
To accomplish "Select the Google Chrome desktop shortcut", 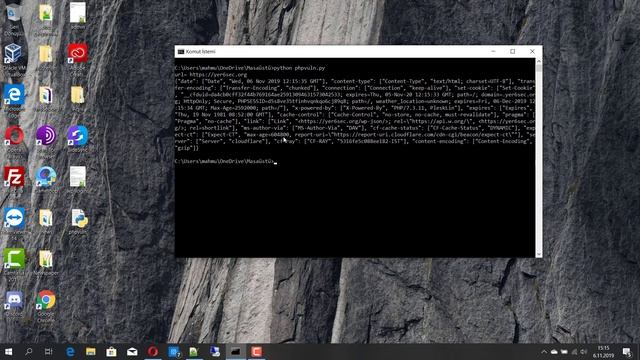I will click(46, 300).
